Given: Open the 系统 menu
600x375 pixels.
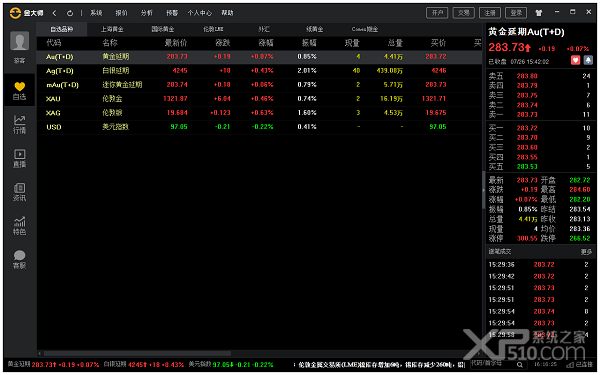Looking at the screenshot, I should [x=96, y=13].
